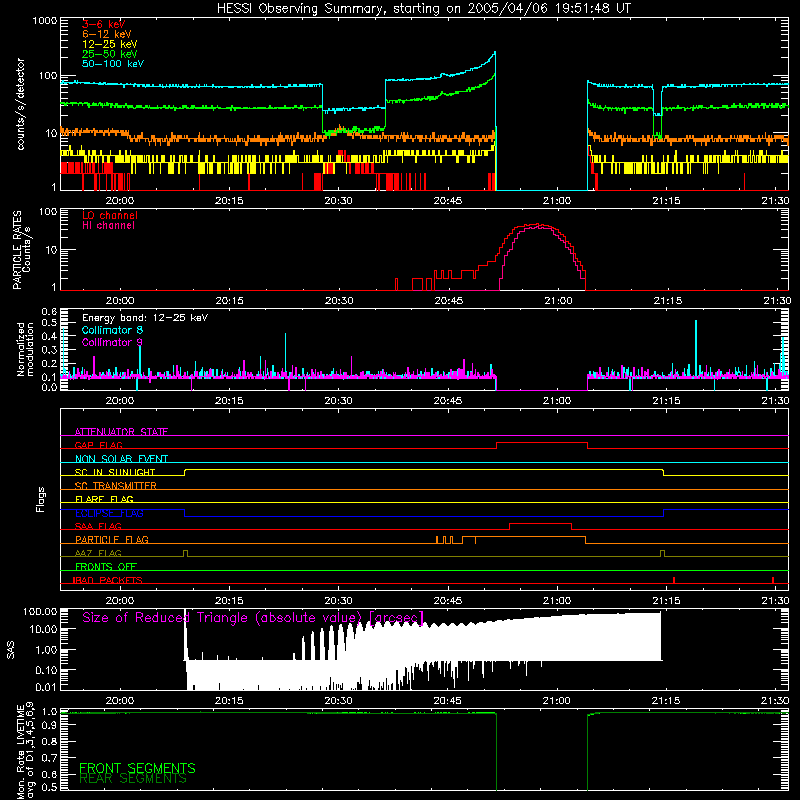Select the Collimator 8 legend entry
The image size is (800, 800).
(112, 330)
